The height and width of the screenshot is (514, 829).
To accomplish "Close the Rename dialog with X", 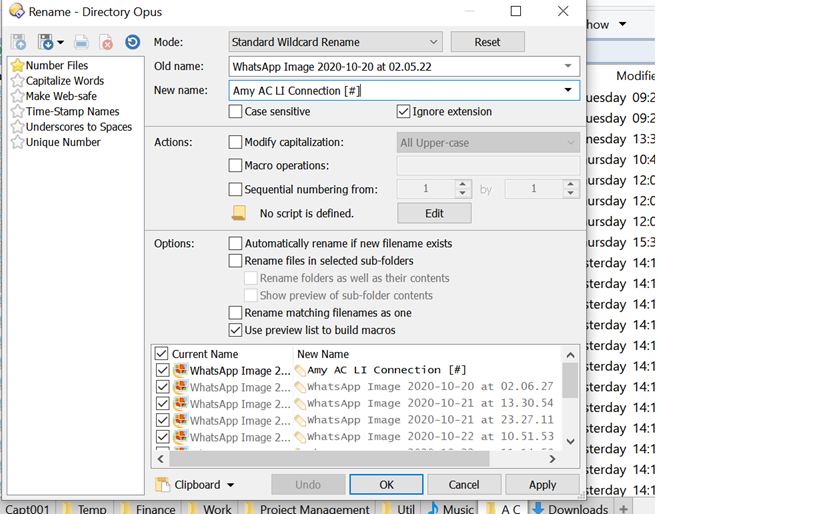I will pos(563,11).
